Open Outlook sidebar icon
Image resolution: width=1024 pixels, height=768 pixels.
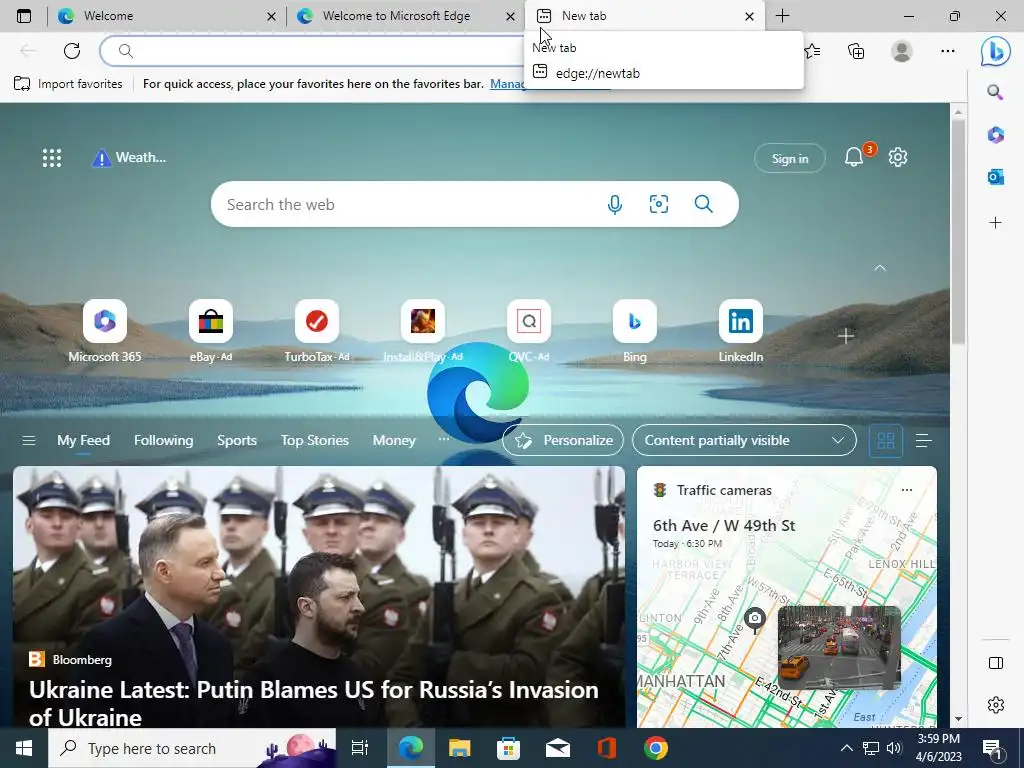(995, 176)
